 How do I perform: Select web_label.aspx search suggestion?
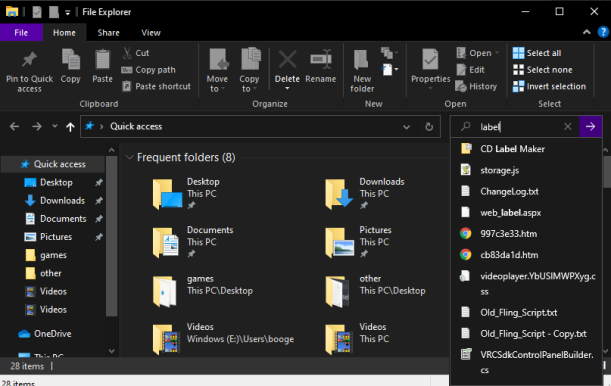526,213
